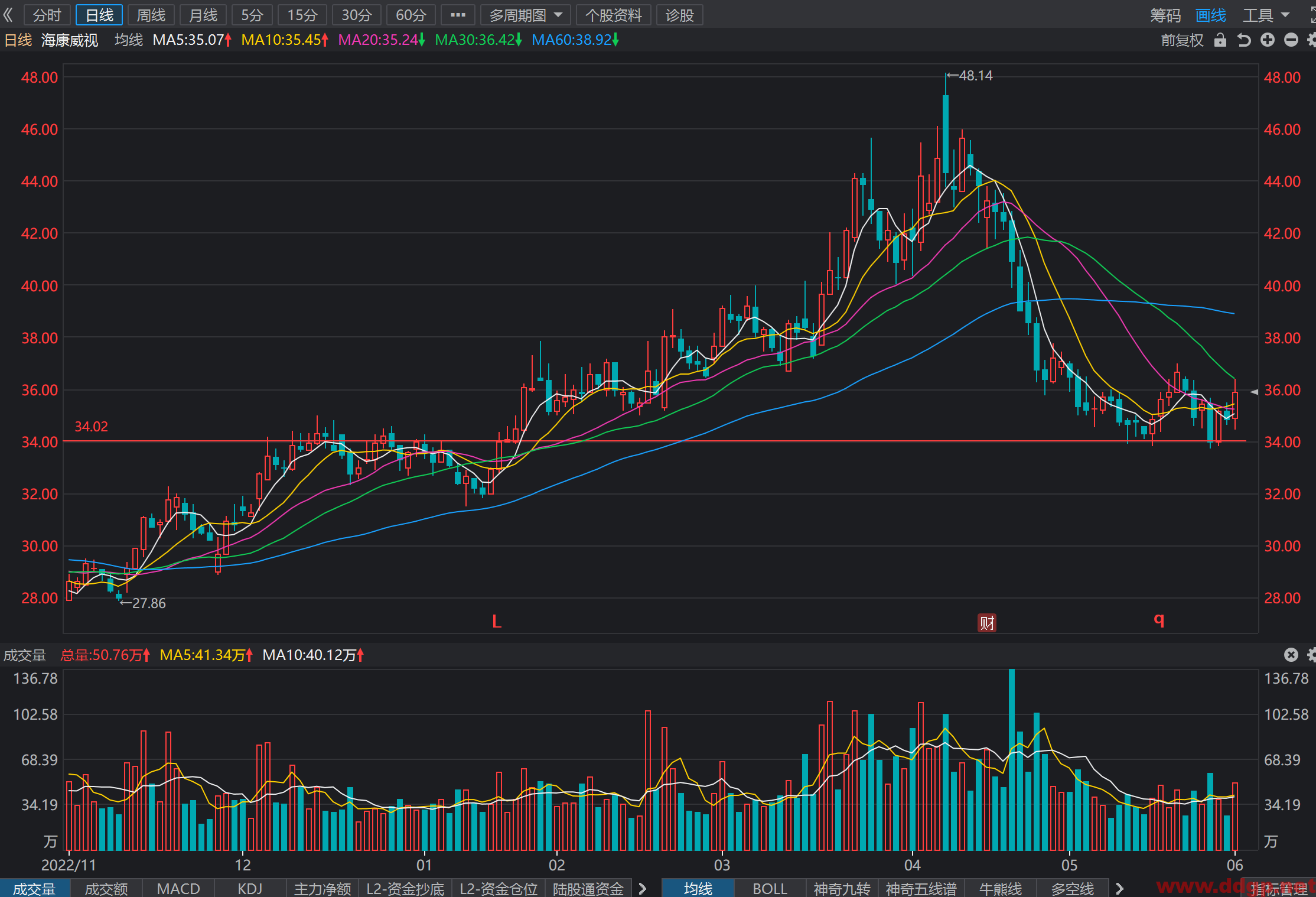
Task: Click the red L marker on chart
Action: pos(497,621)
